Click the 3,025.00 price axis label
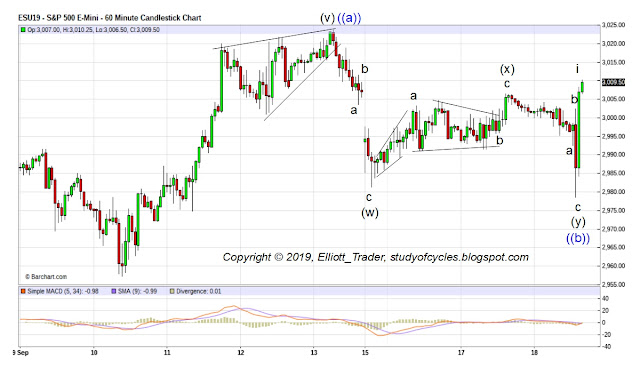 (613, 25)
